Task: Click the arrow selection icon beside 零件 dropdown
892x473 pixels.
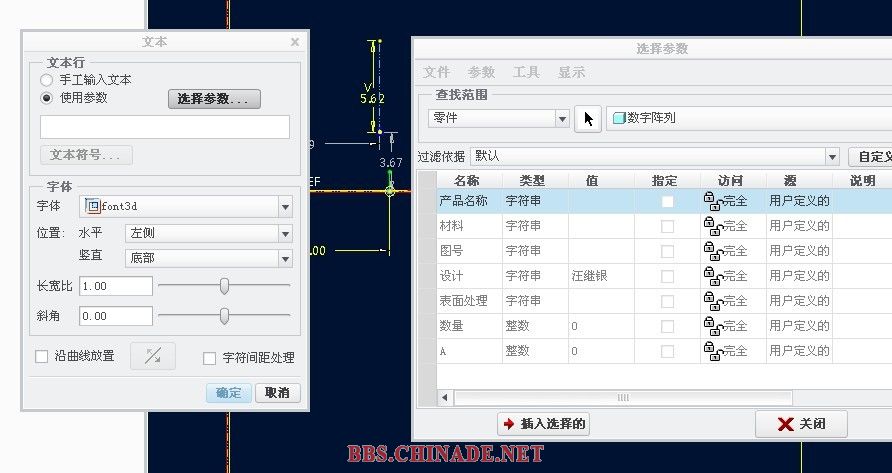Action: [x=588, y=118]
